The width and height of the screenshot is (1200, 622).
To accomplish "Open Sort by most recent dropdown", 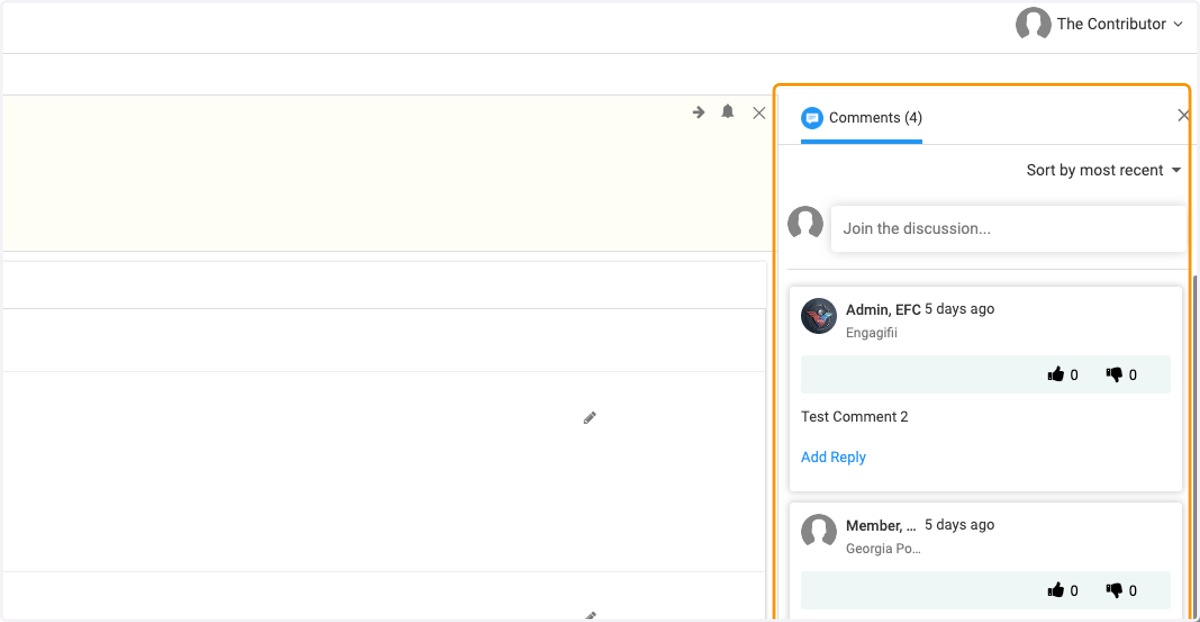I will (1104, 170).
